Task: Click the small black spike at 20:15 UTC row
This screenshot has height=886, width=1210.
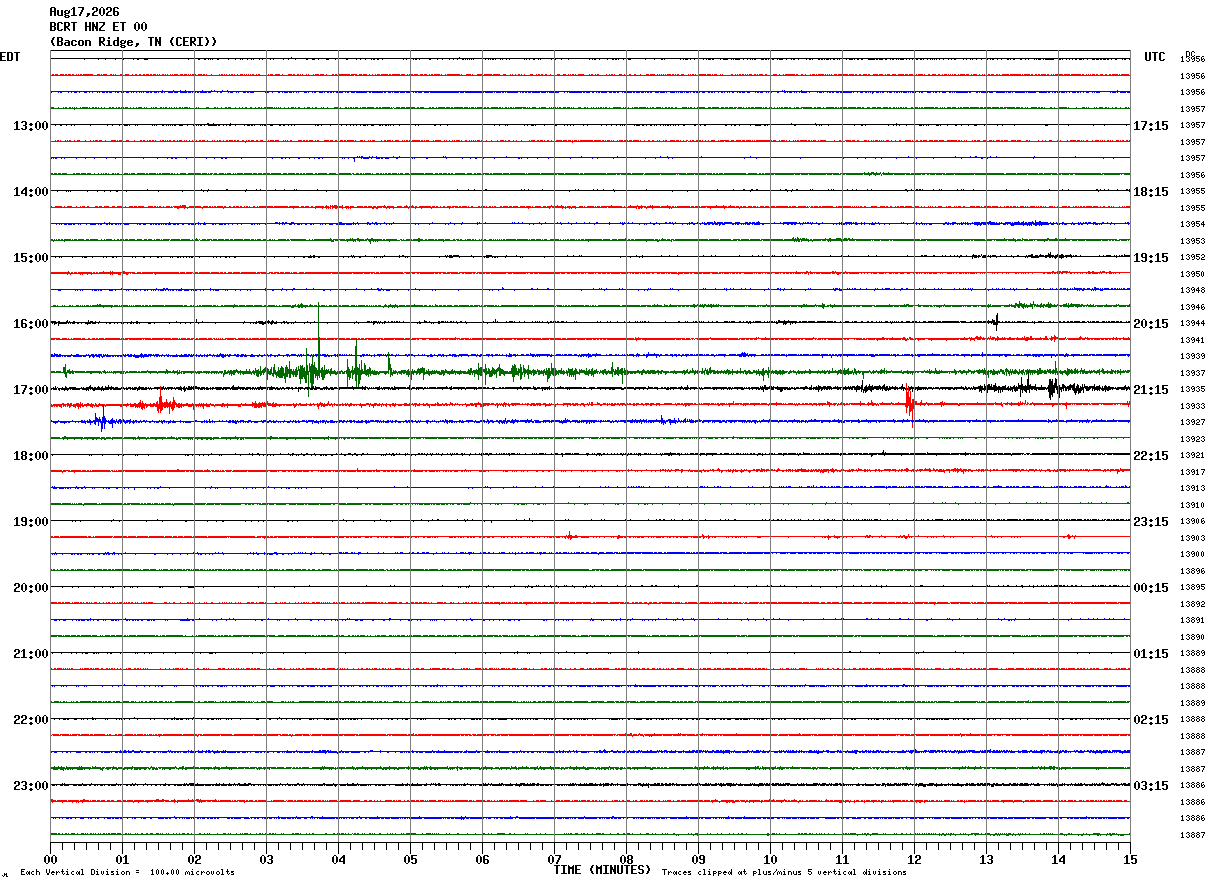Action: point(996,321)
